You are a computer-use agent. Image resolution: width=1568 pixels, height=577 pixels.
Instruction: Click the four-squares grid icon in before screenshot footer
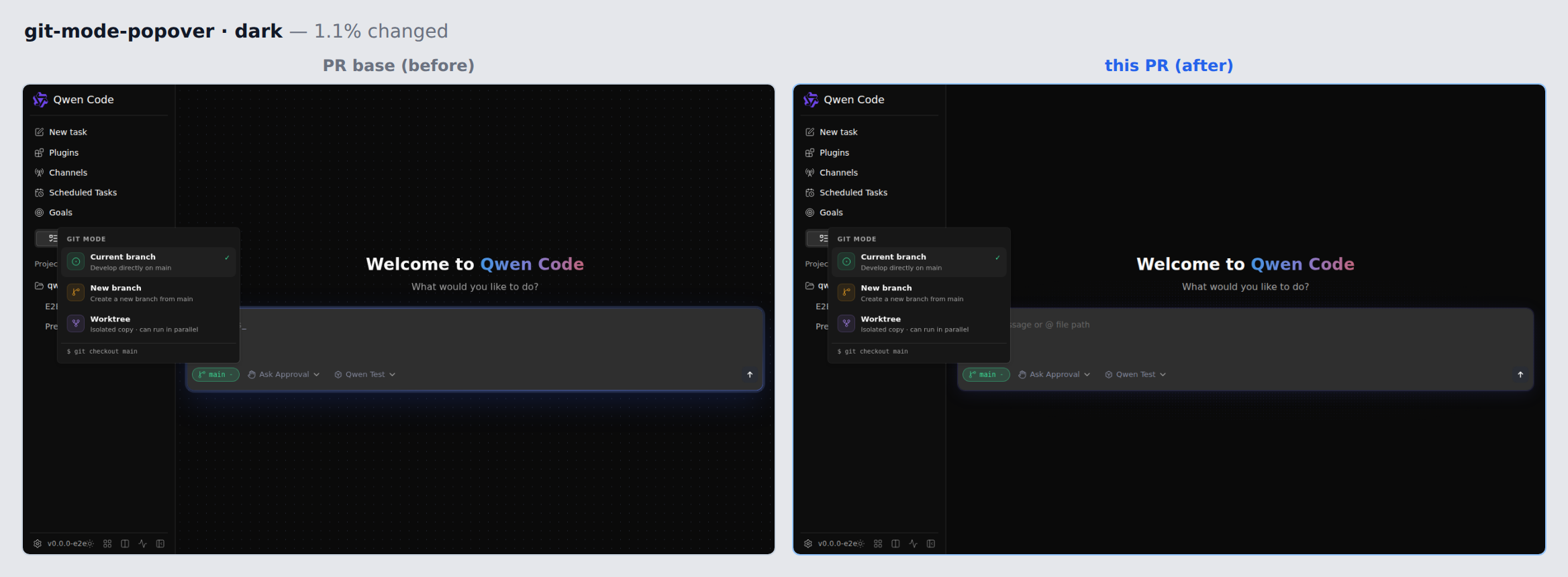[107, 543]
